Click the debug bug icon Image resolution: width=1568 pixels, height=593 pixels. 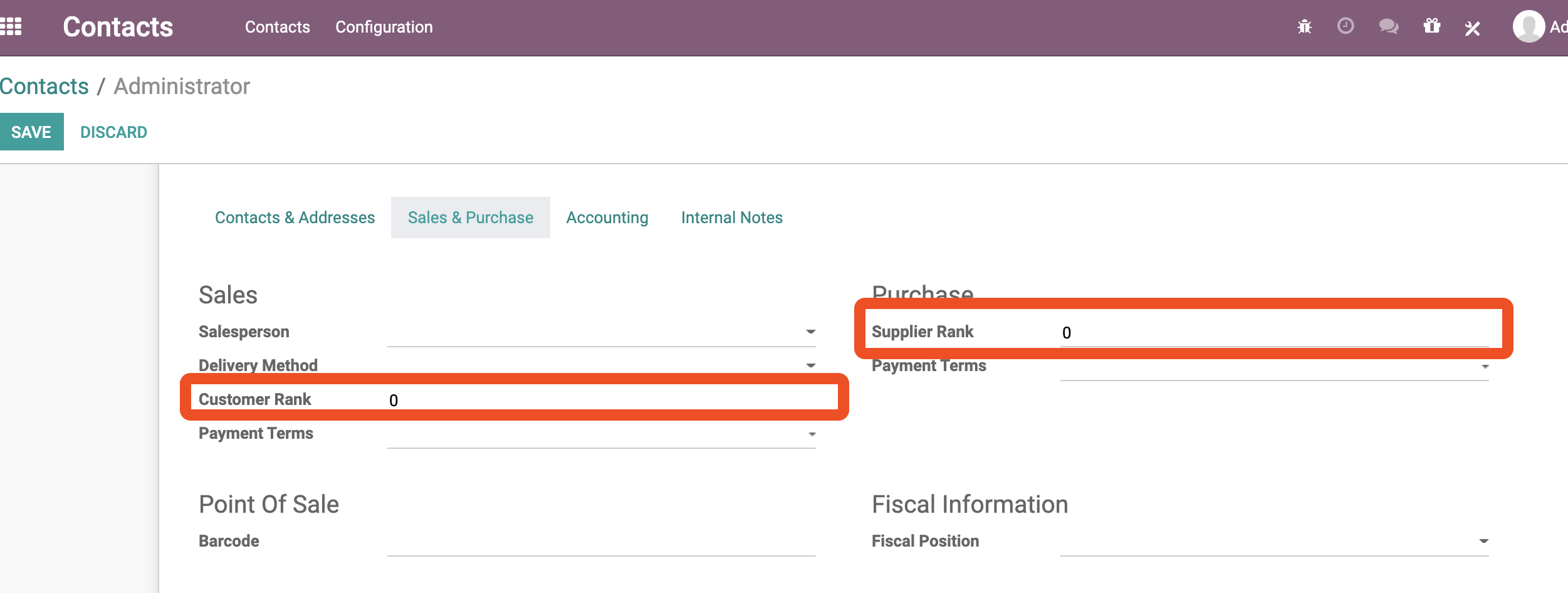[1304, 27]
